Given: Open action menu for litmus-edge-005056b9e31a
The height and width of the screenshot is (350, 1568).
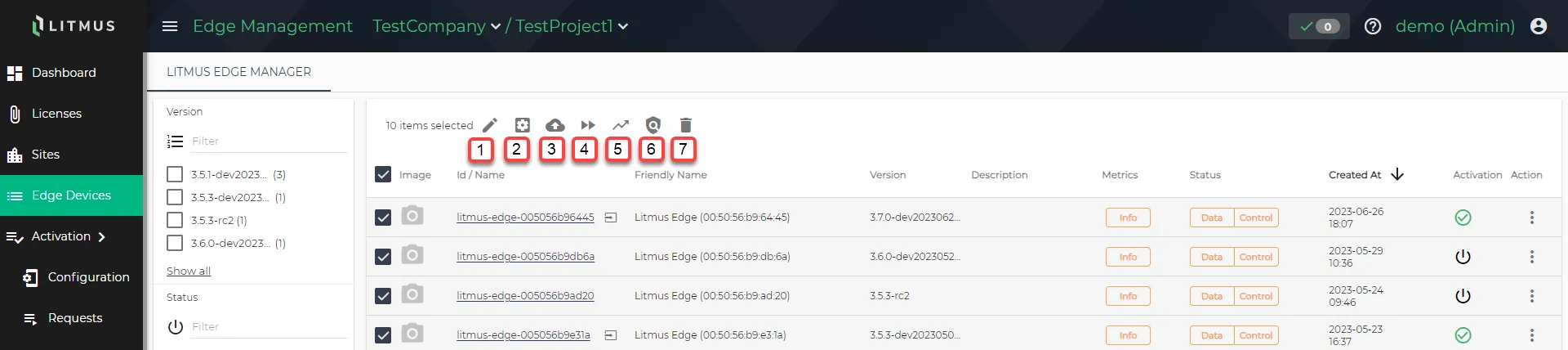Looking at the screenshot, I should coord(1532,335).
